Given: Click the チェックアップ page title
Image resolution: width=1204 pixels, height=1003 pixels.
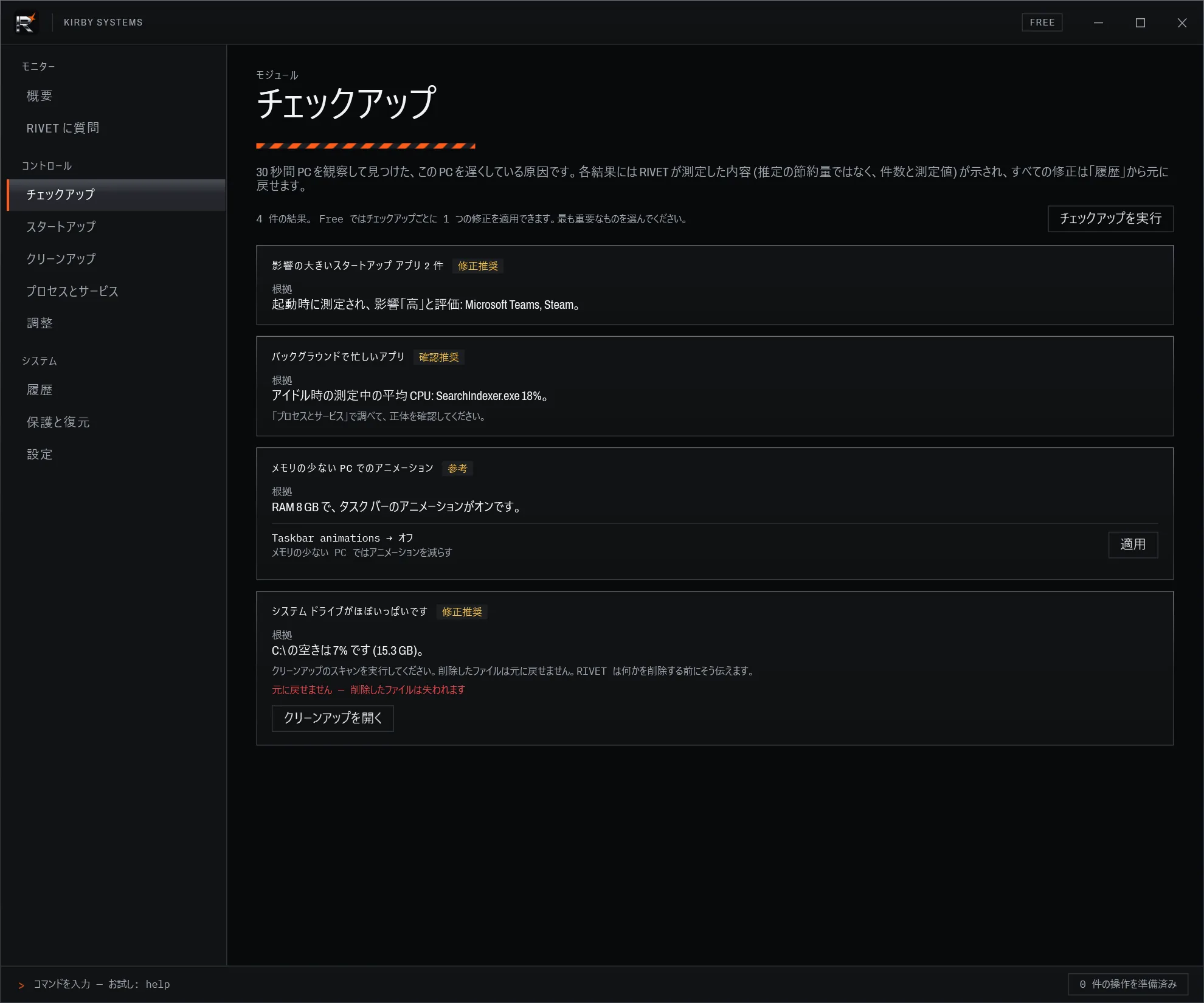Looking at the screenshot, I should (347, 103).
